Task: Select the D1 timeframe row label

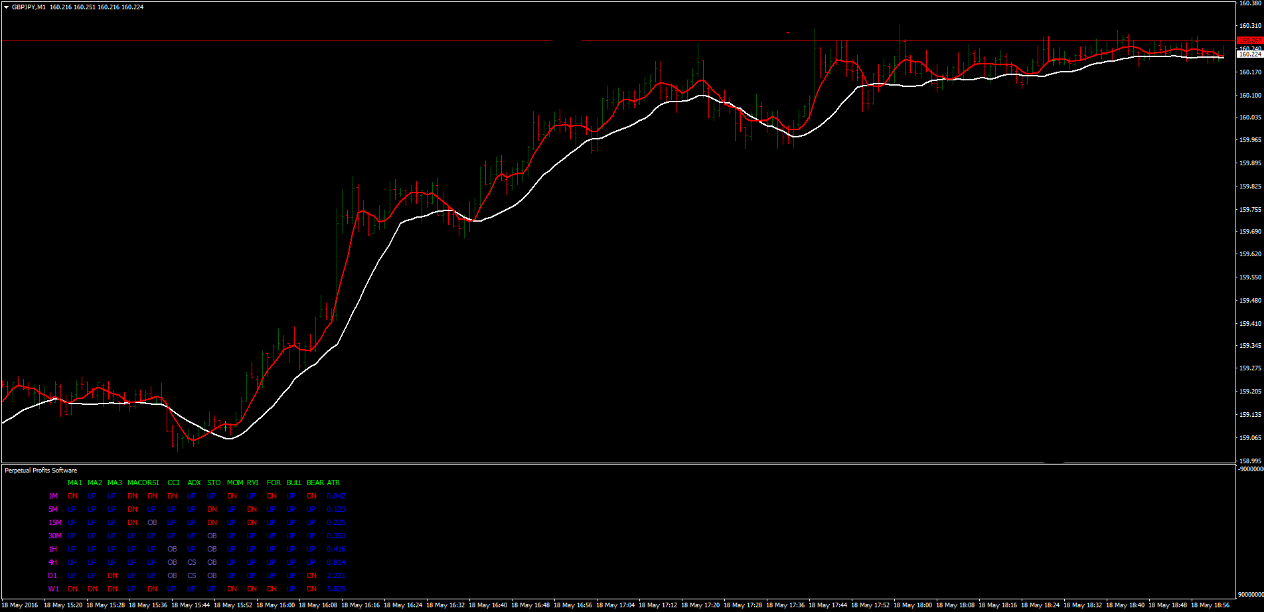Action: (x=52, y=575)
